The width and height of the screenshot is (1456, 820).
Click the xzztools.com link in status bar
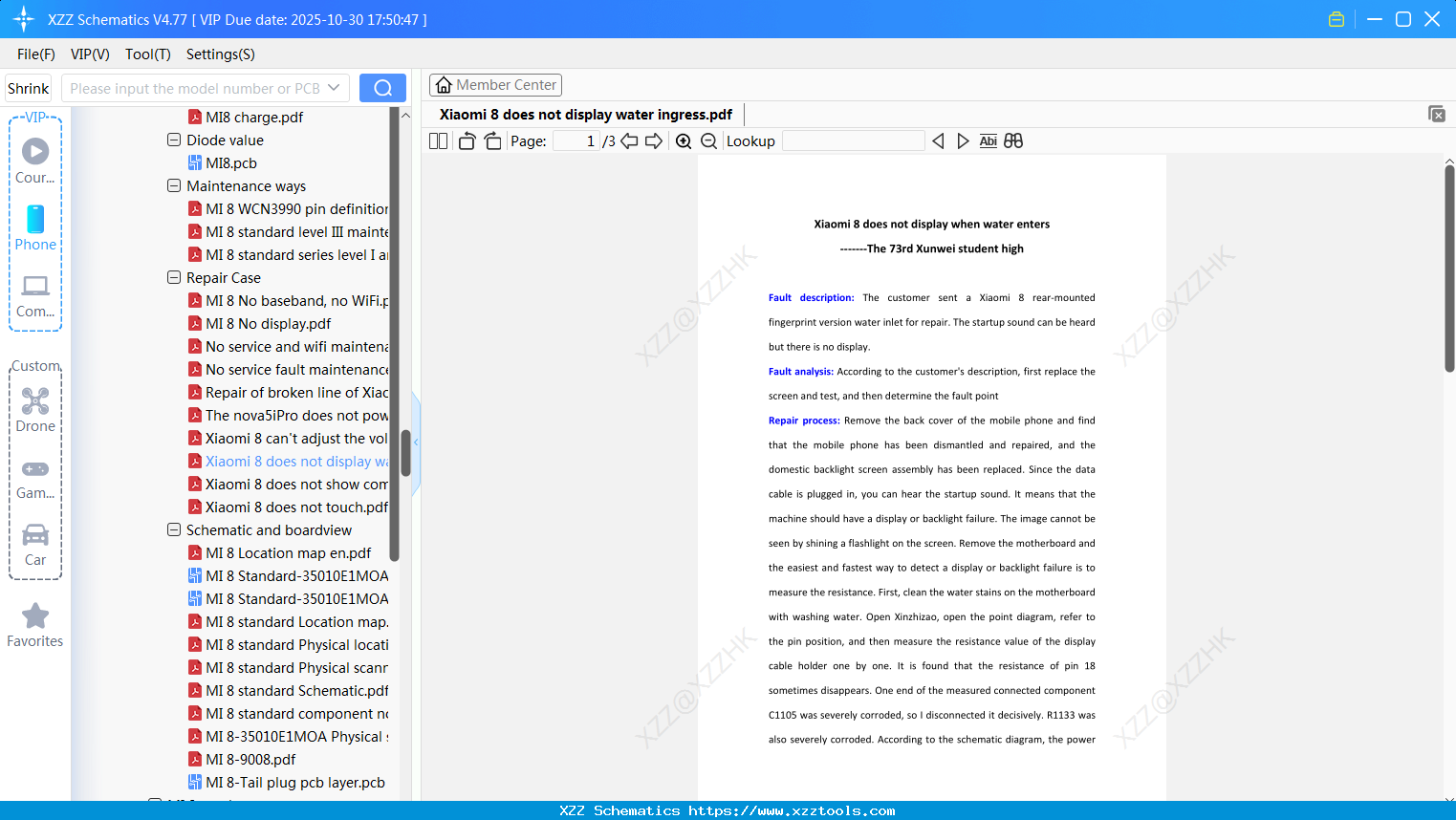(x=792, y=810)
